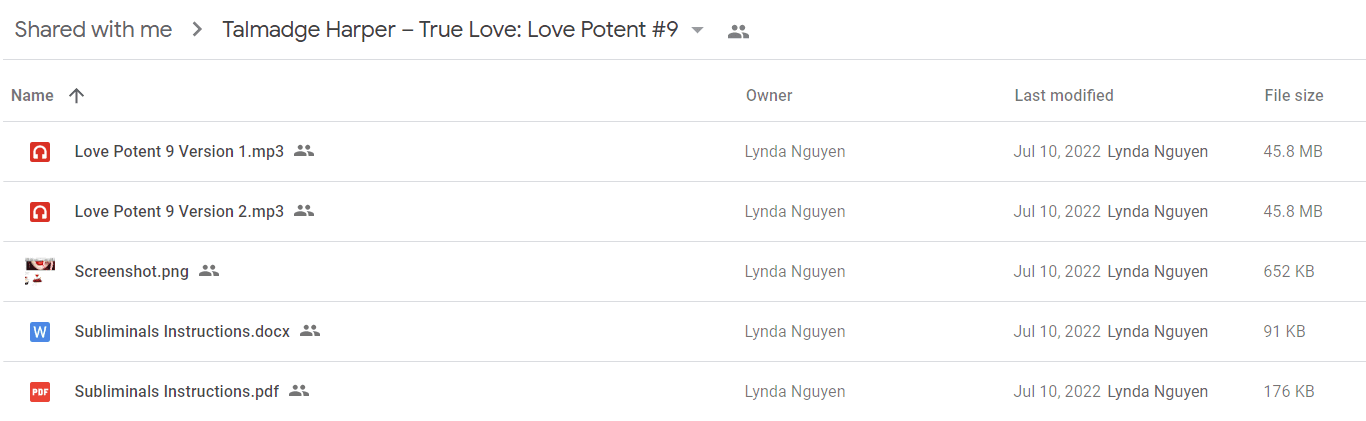This screenshot has height=421, width=1366.
Task: Go to Shared with me breadcrumb
Action: [93, 30]
